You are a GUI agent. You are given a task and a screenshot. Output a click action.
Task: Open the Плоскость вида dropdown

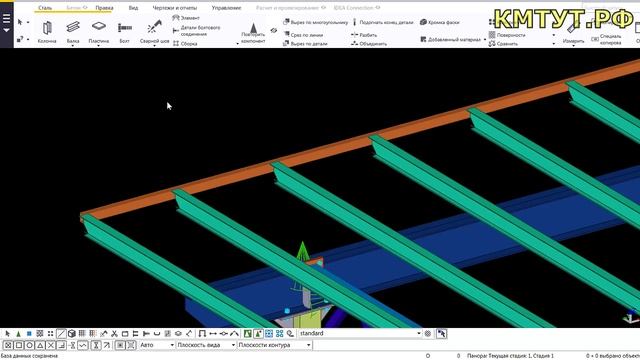233,345
